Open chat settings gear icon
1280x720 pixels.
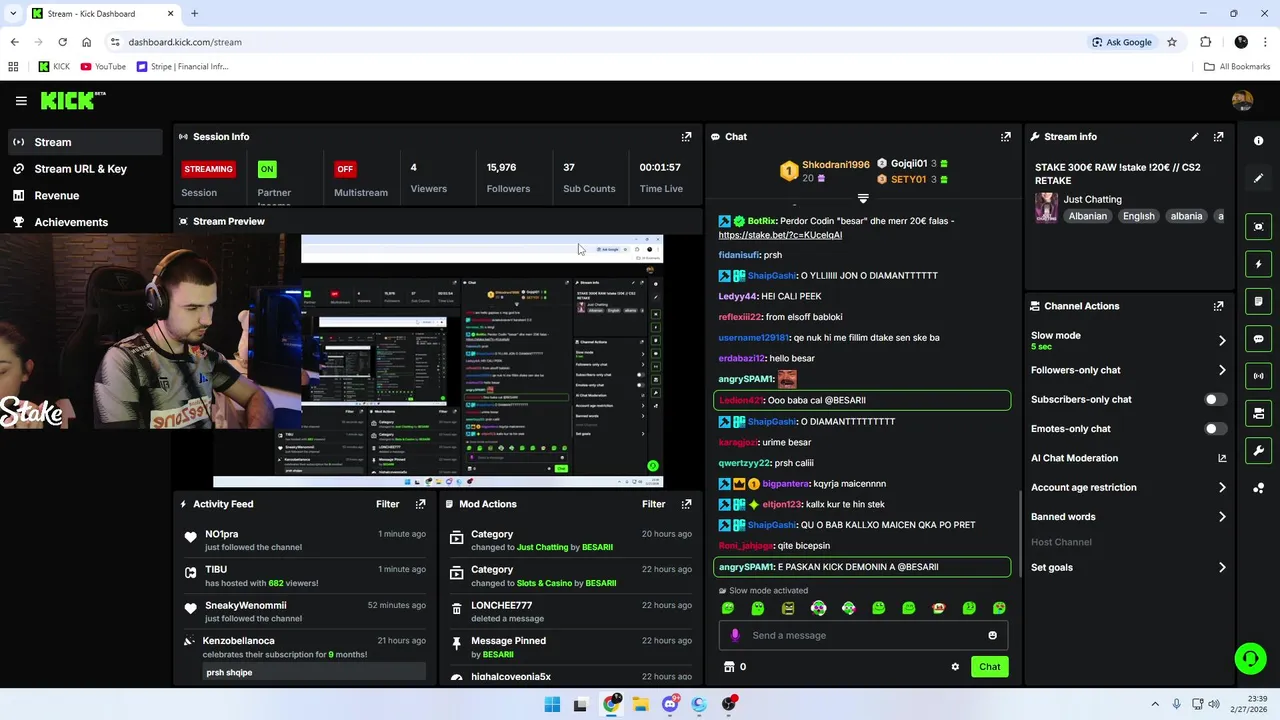pyautogui.click(x=955, y=667)
